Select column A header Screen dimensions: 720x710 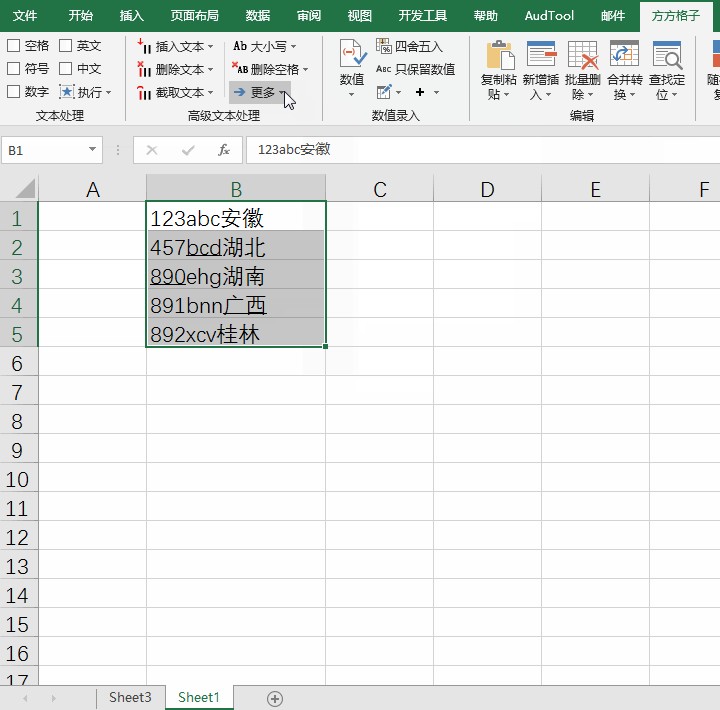point(93,189)
